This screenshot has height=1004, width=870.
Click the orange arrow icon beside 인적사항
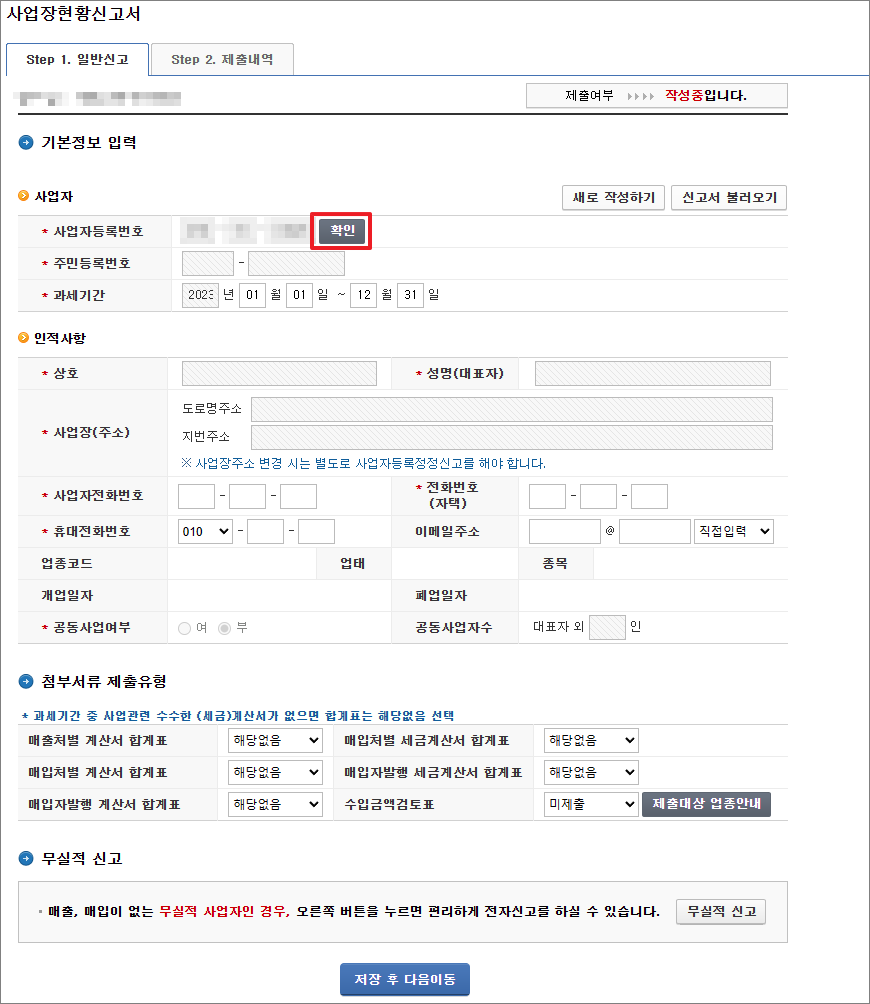24,338
